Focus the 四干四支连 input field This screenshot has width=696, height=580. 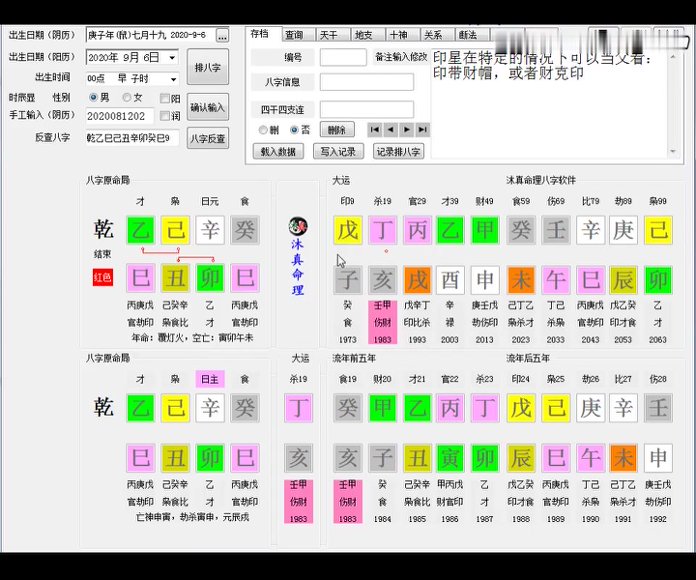367,109
